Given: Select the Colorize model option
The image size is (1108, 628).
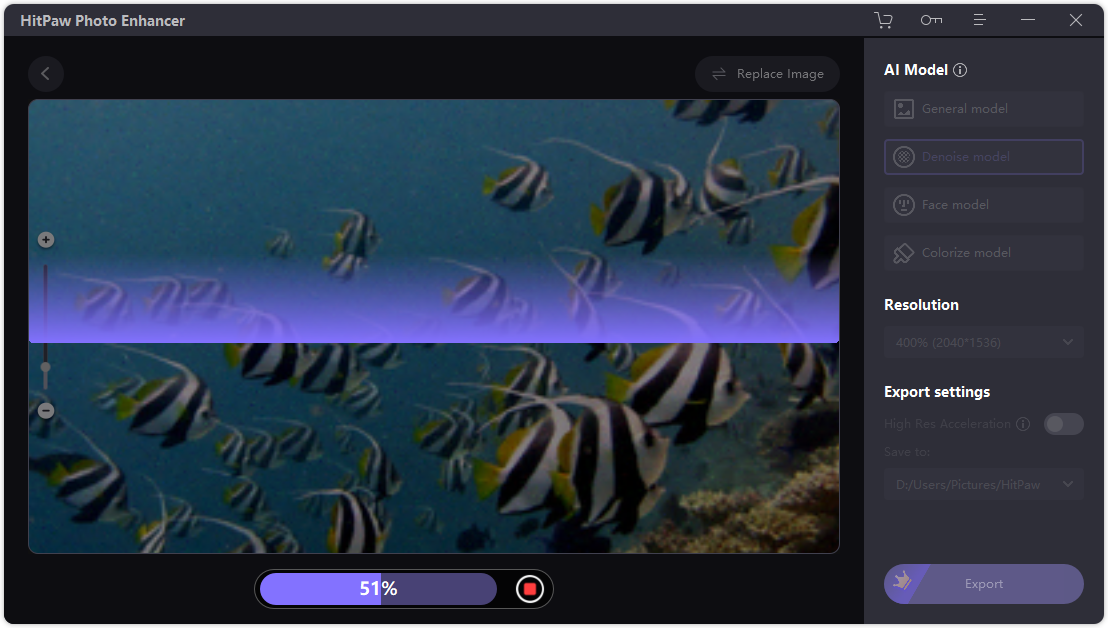Looking at the screenshot, I should pyautogui.click(x=984, y=253).
